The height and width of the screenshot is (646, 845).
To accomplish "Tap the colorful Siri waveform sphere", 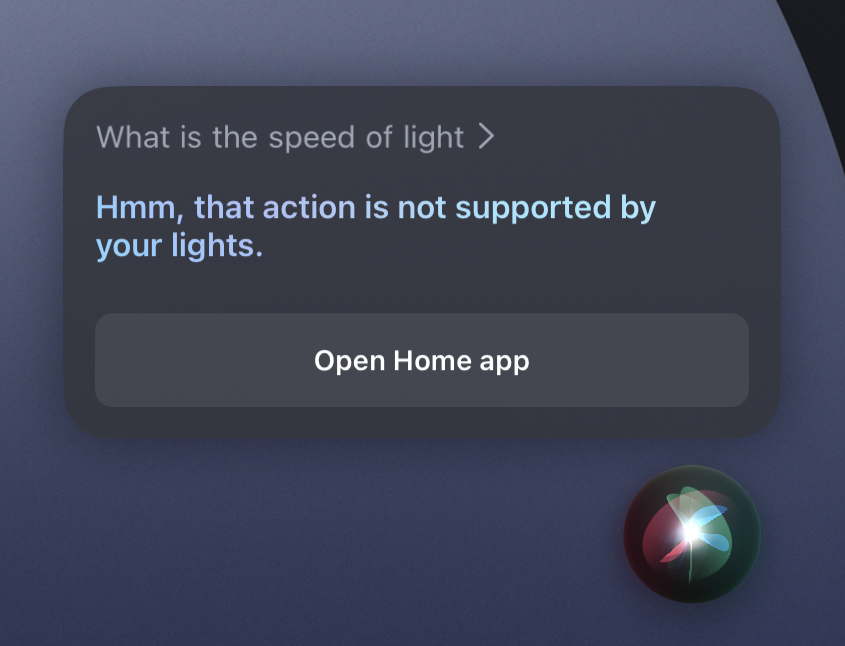I will 691,533.
